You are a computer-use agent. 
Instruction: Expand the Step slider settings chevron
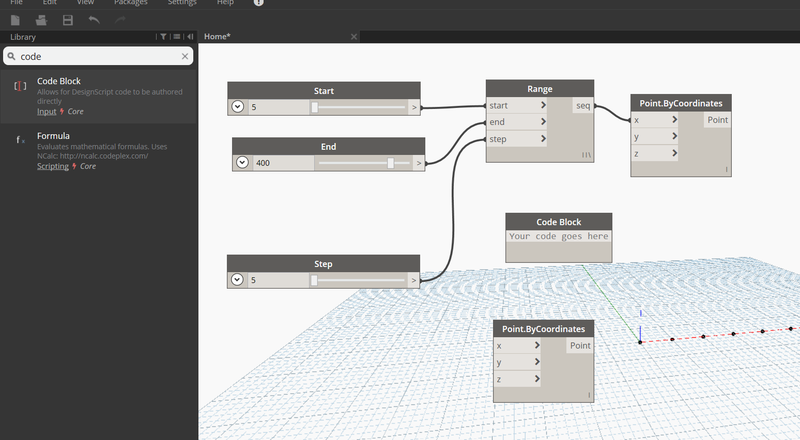click(237, 280)
